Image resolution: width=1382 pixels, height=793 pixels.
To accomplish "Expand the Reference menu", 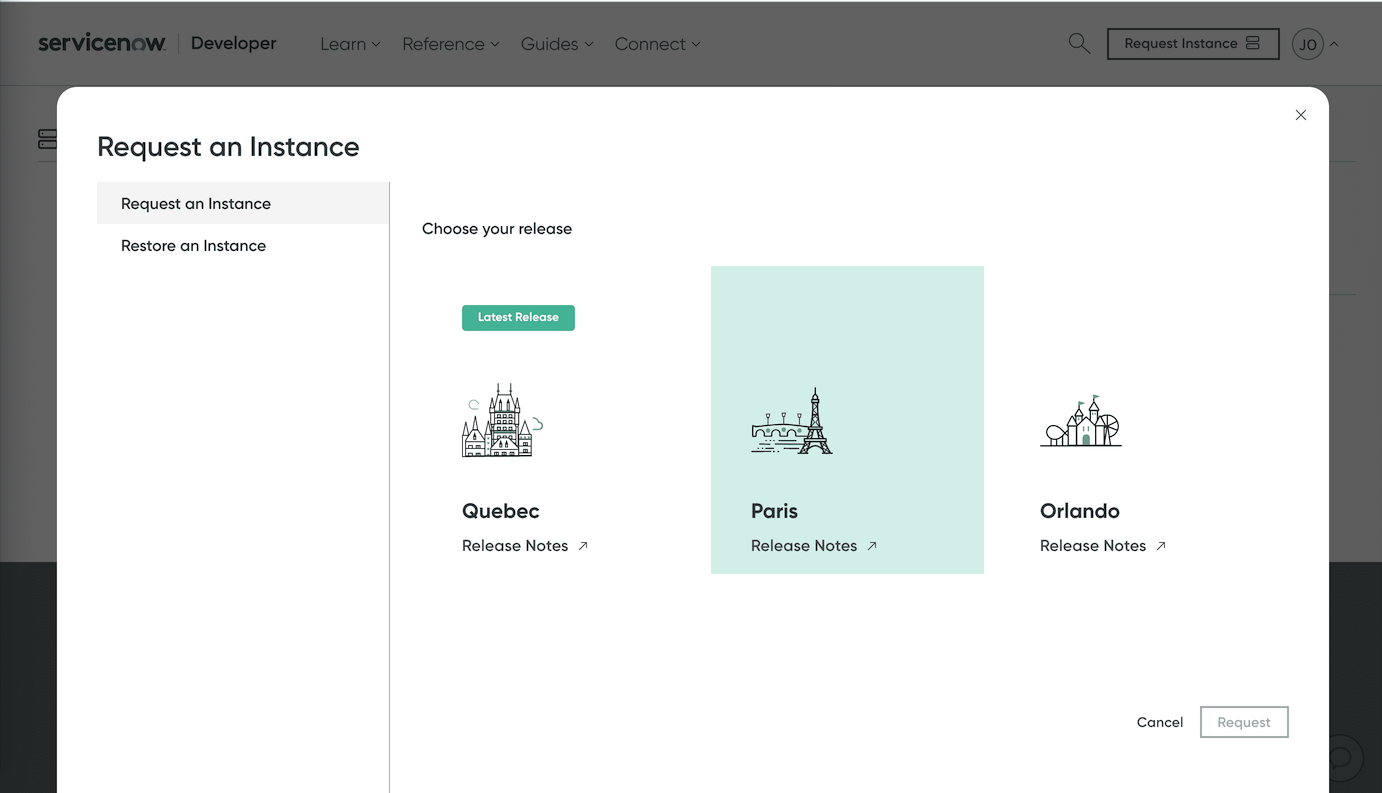I will tap(450, 44).
